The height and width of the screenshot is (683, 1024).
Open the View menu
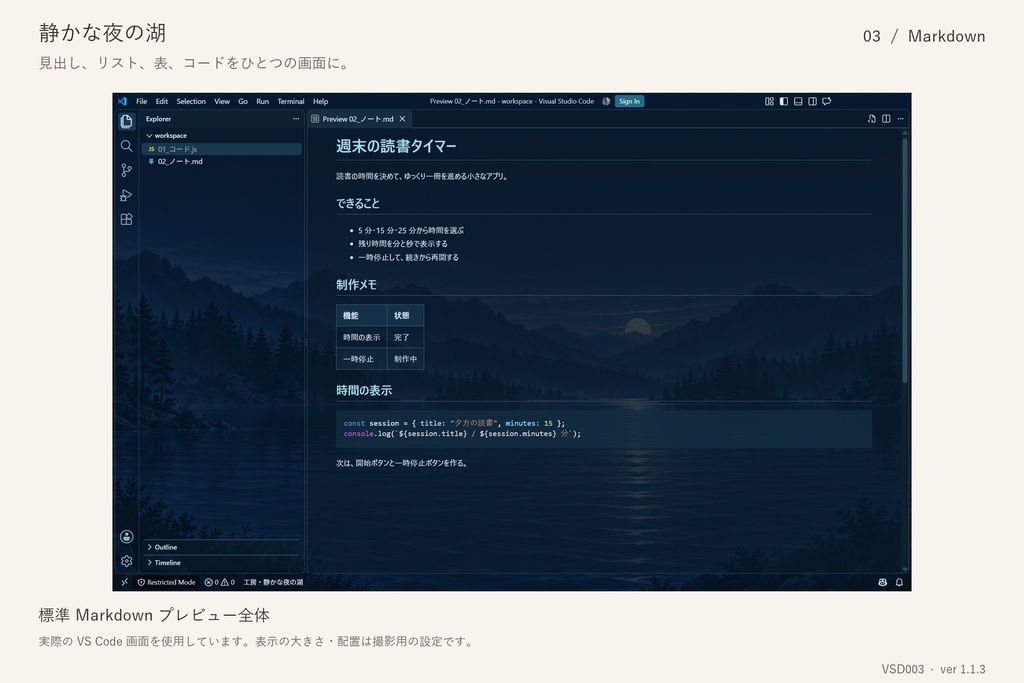tap(222, 101)
